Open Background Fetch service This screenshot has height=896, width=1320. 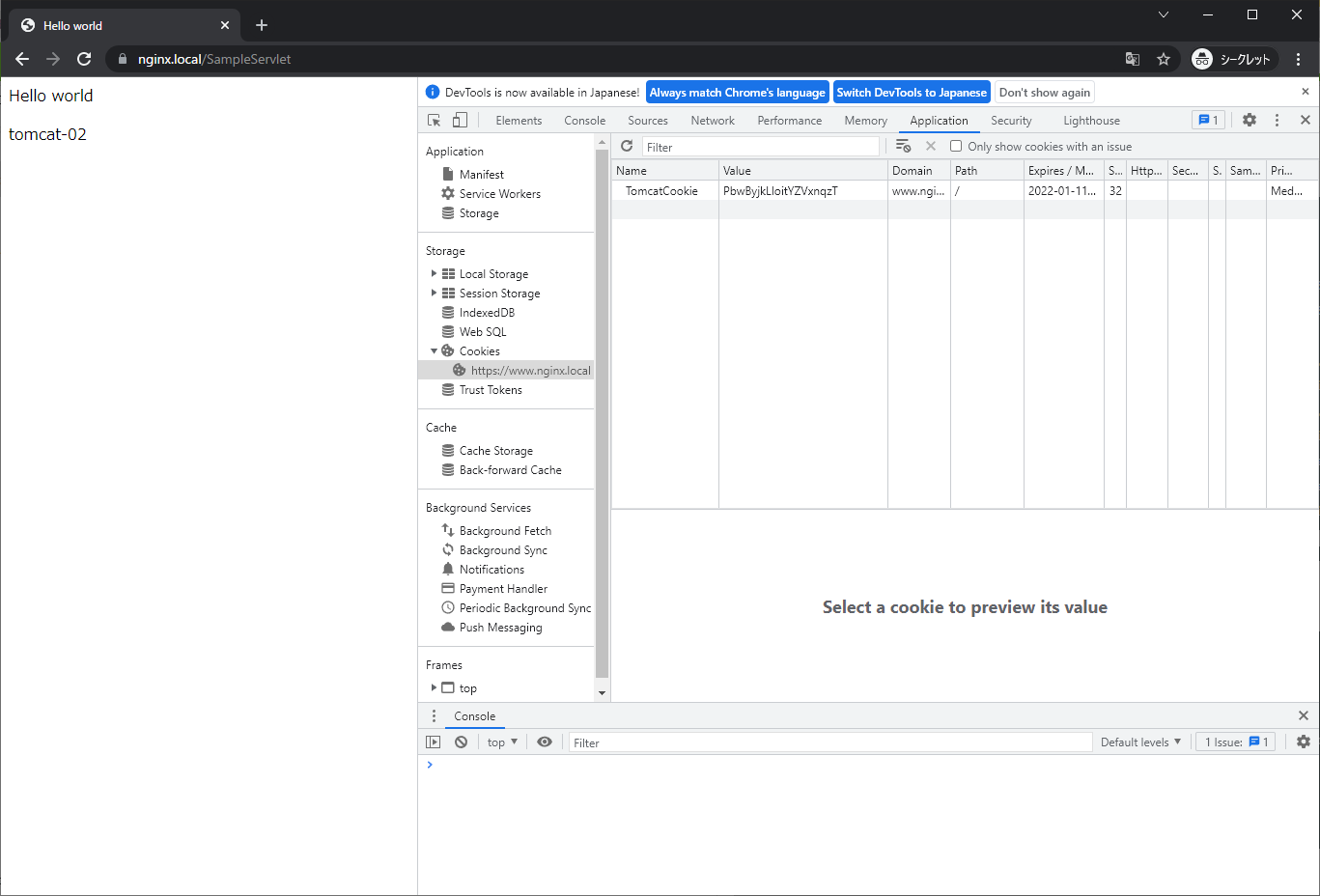(x=505, y=530)
